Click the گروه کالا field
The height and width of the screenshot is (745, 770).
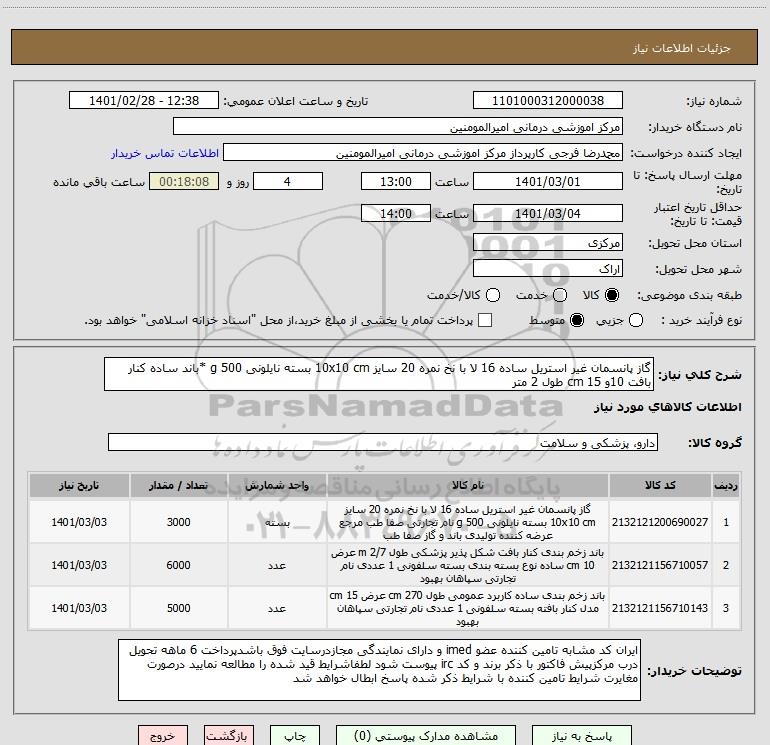coord(383,442)
